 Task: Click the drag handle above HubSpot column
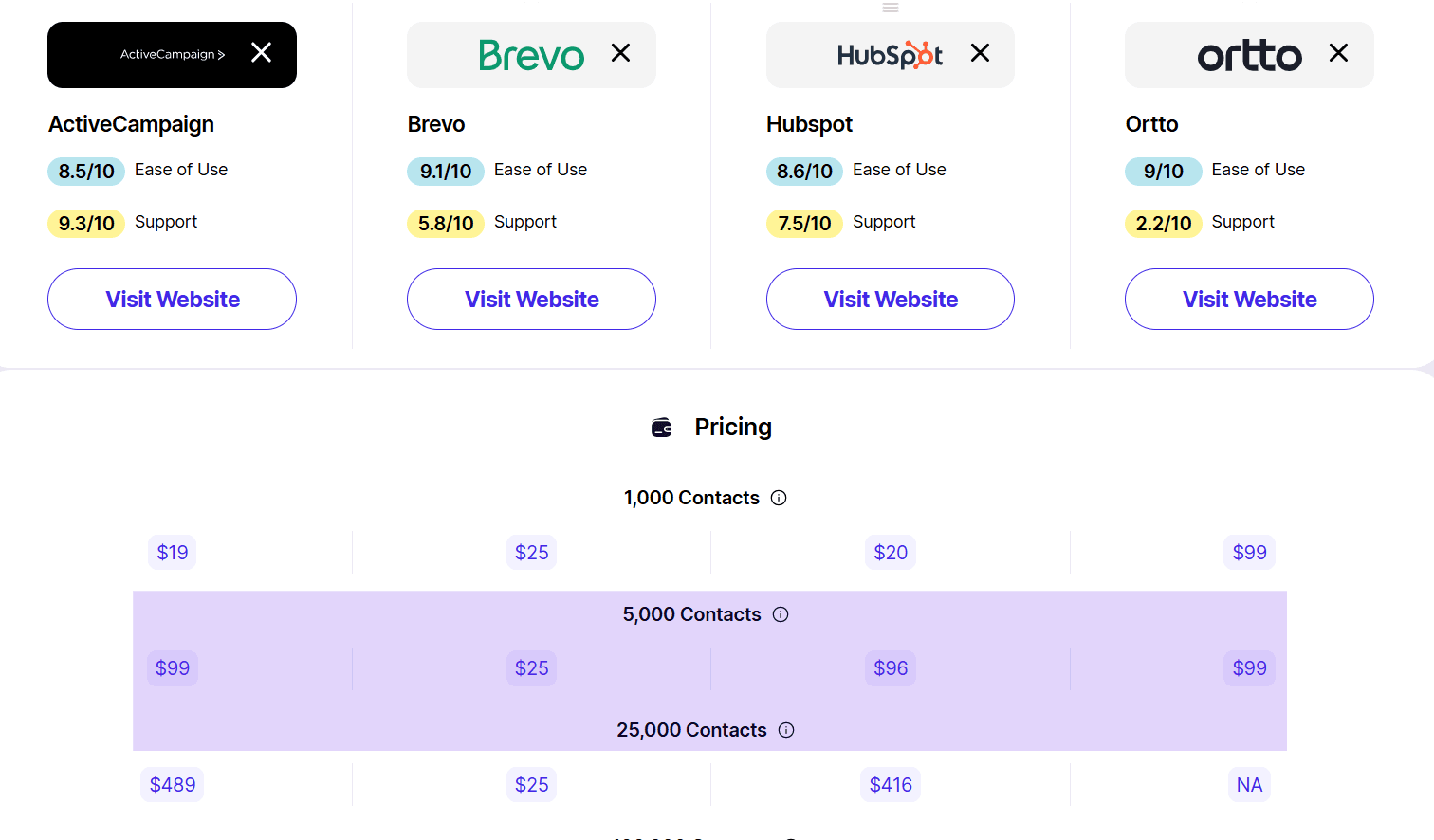[890, 8]
